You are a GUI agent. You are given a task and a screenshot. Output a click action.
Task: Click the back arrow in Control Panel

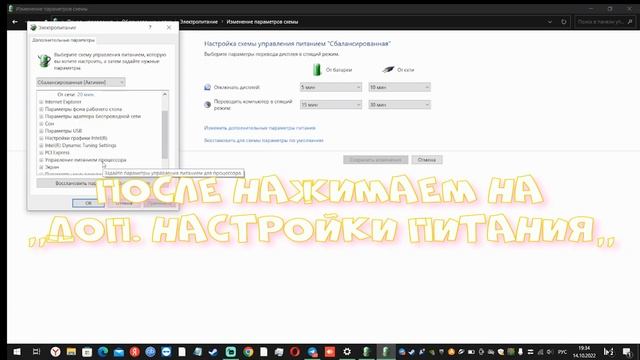coord(15,22)
